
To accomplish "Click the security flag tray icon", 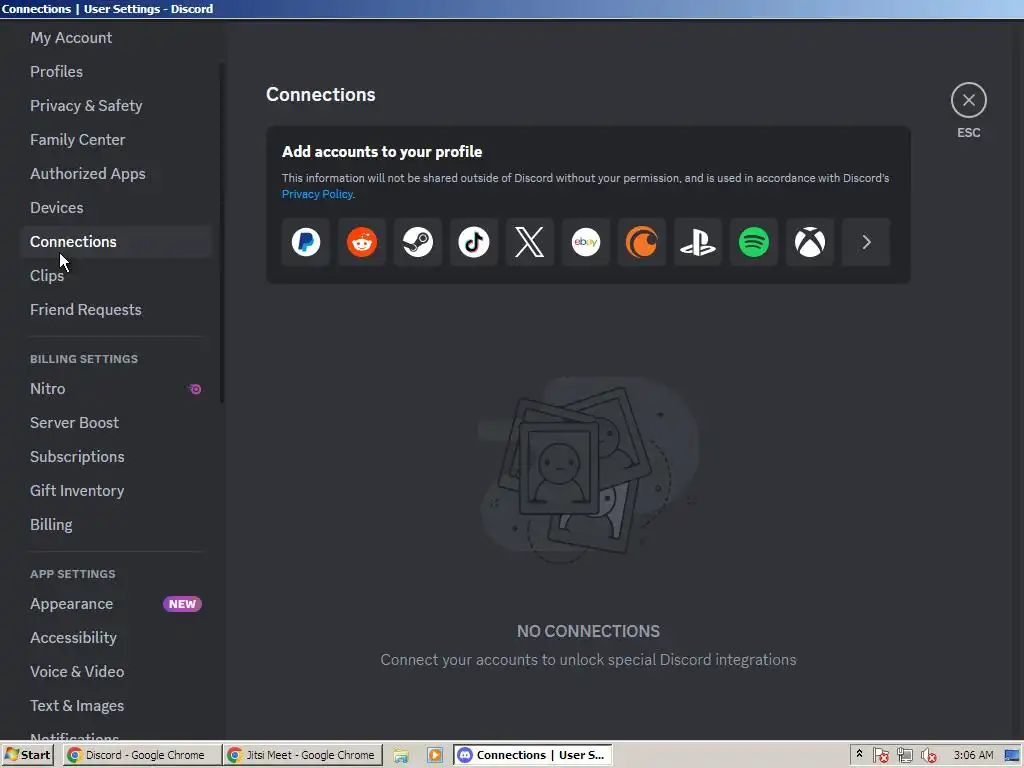I will pos(880,756).
